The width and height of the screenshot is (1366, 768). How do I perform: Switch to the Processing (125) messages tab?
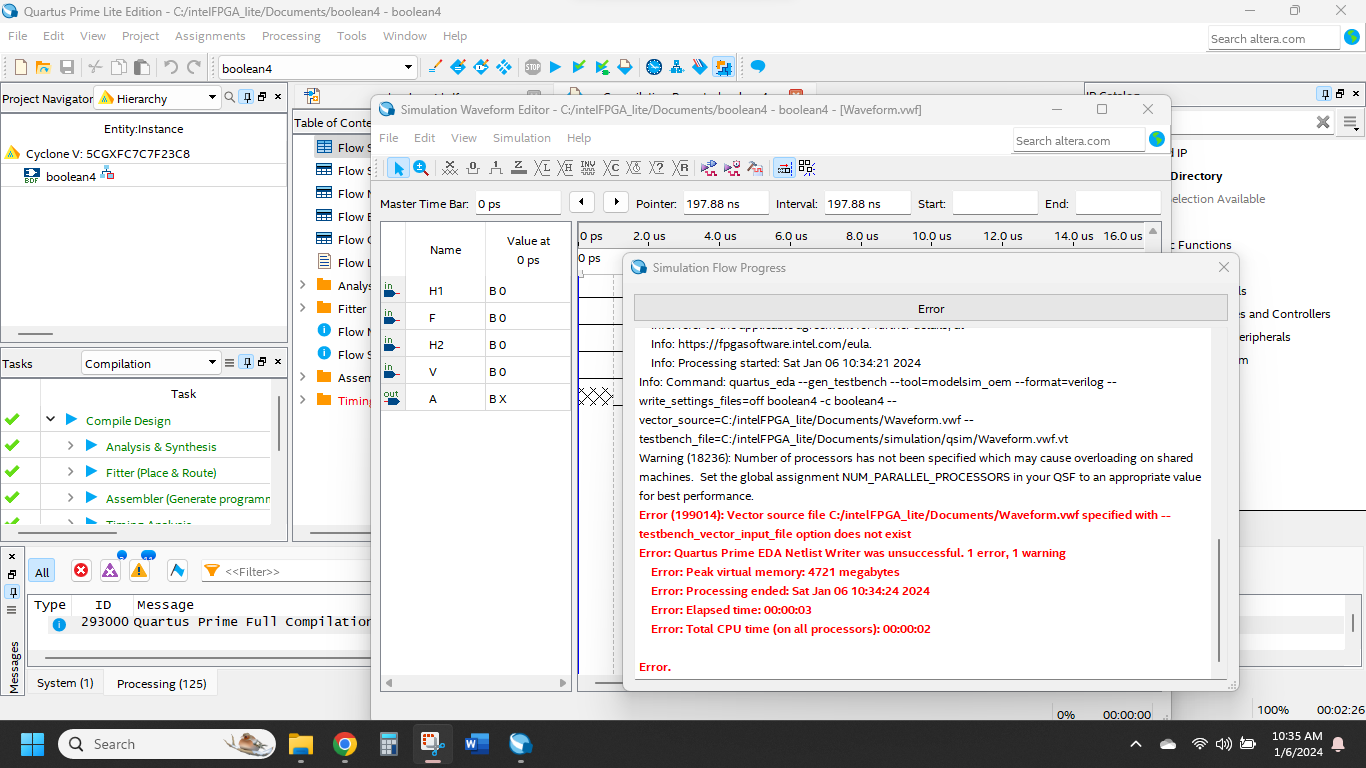tap(161, 683)
